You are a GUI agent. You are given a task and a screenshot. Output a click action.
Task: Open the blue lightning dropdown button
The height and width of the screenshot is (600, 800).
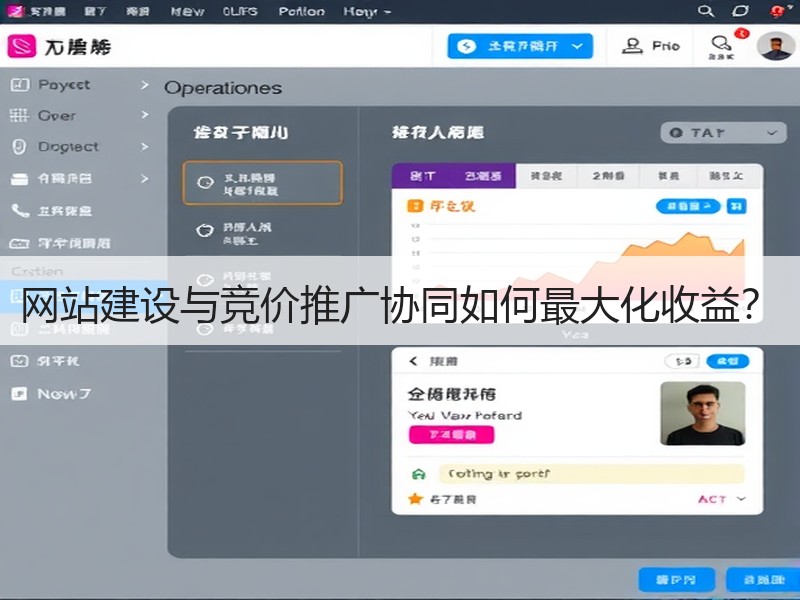pos(520,46)
